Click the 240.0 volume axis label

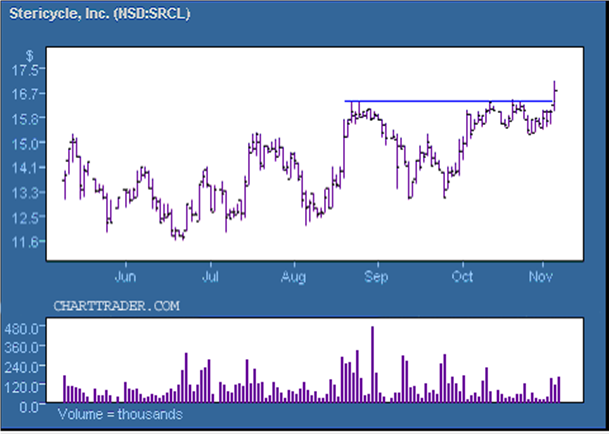pos(21,367)
